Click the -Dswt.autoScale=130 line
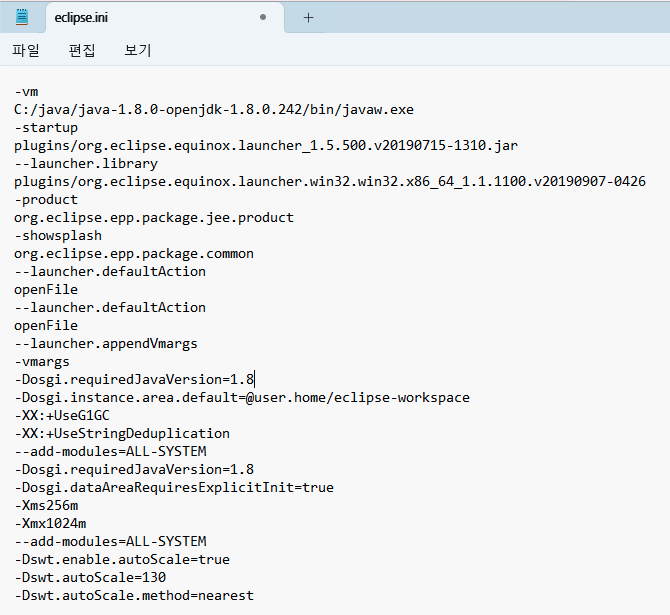This screenshot has height=615, width=670. click(x=90, y=577)
